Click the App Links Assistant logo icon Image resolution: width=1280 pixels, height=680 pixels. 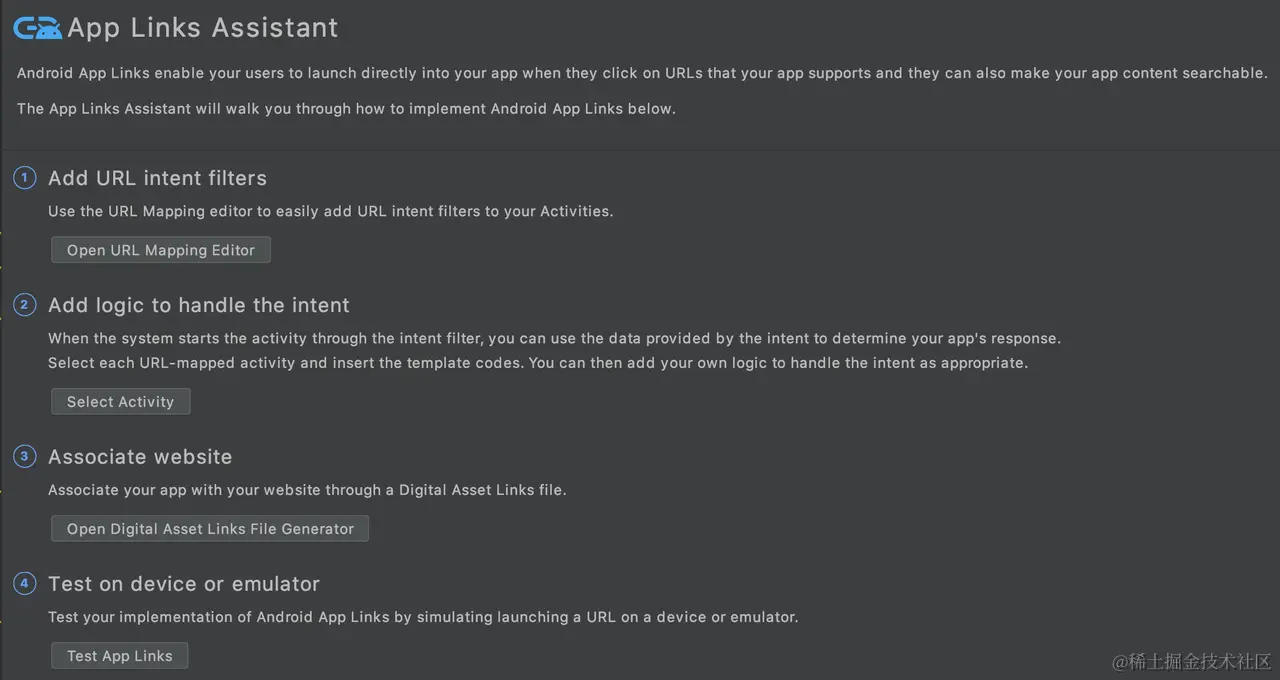click(37, 28)
